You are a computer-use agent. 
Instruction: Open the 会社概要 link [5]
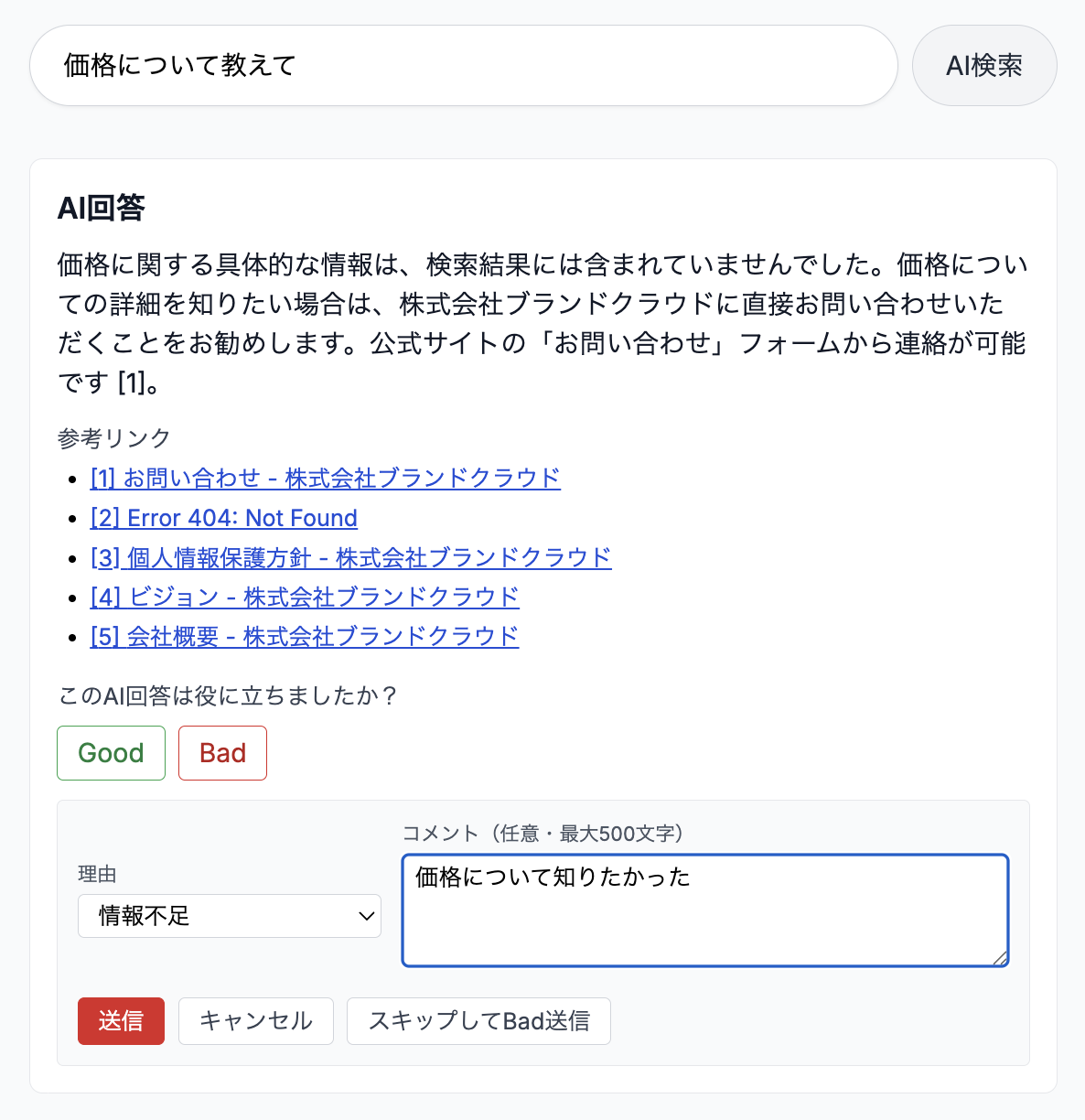[303, 636]
